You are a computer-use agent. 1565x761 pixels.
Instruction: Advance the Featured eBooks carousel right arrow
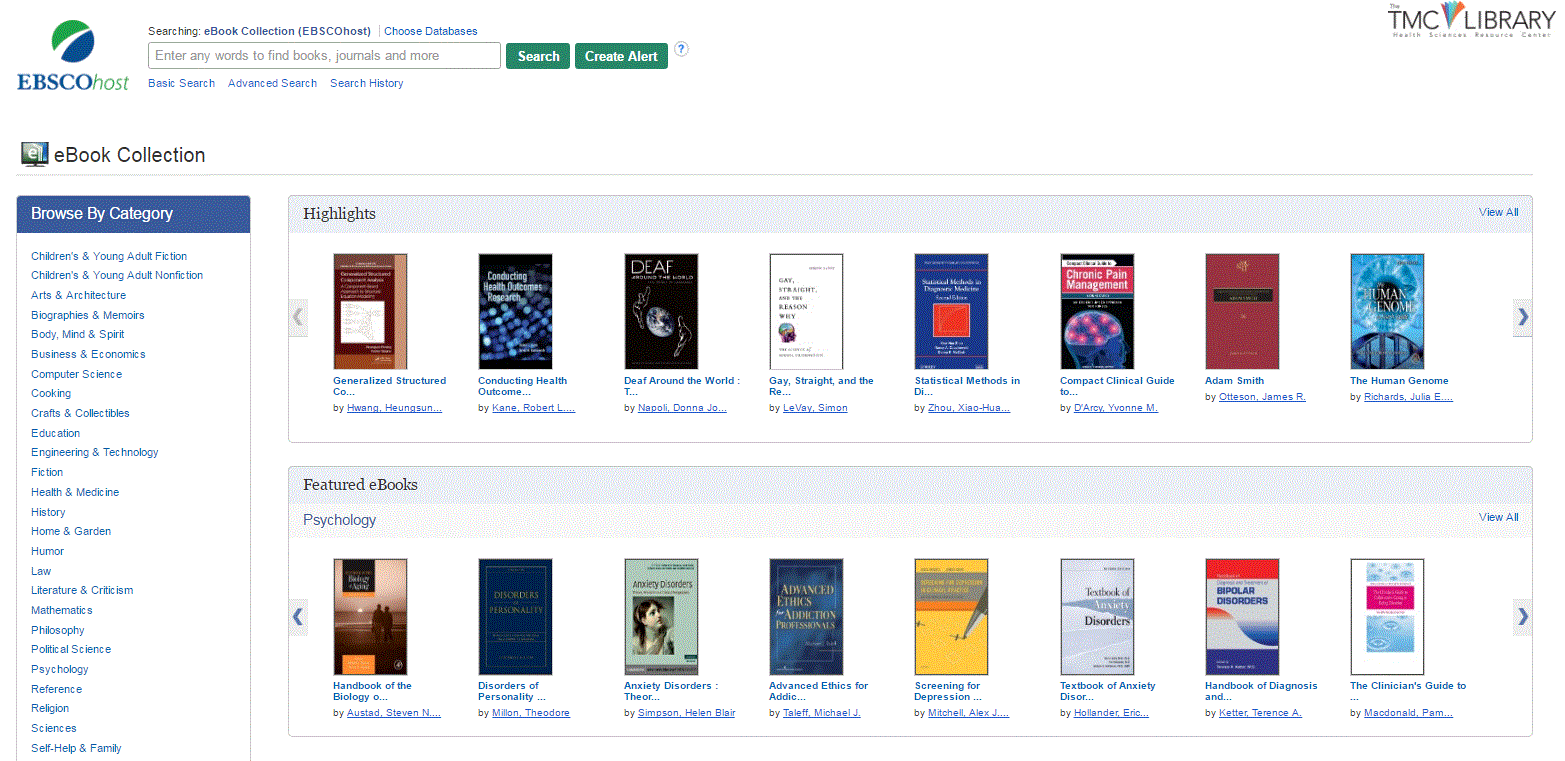click(1522, 617)
